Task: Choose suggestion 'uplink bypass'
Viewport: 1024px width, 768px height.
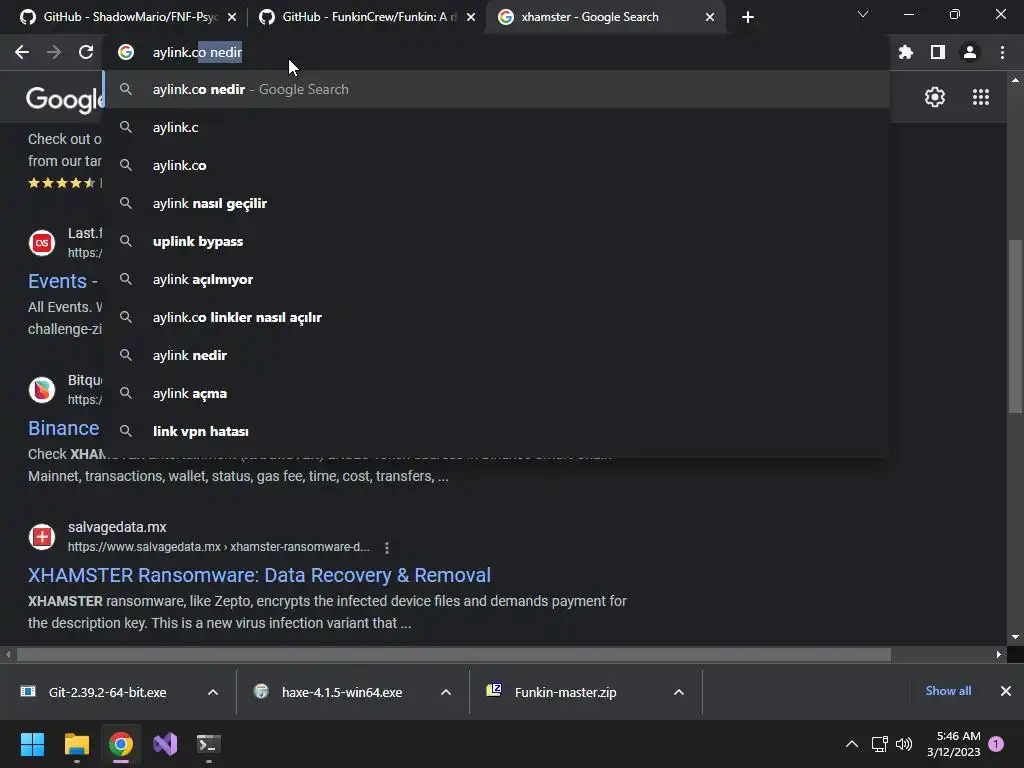Action: click(x=498, y=241)
